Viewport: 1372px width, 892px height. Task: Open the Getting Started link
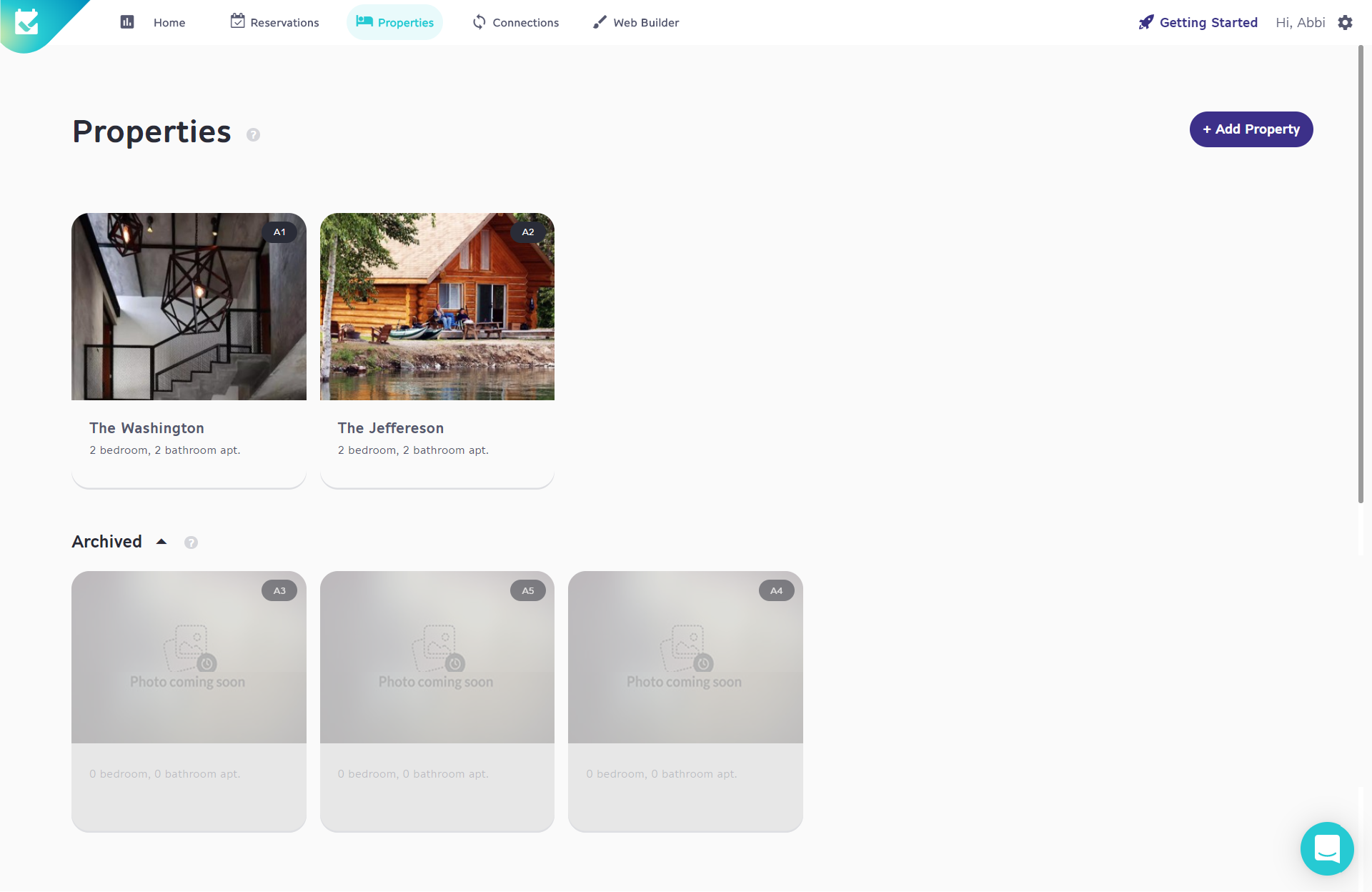pyautogui.click(x=1208, y=22)
